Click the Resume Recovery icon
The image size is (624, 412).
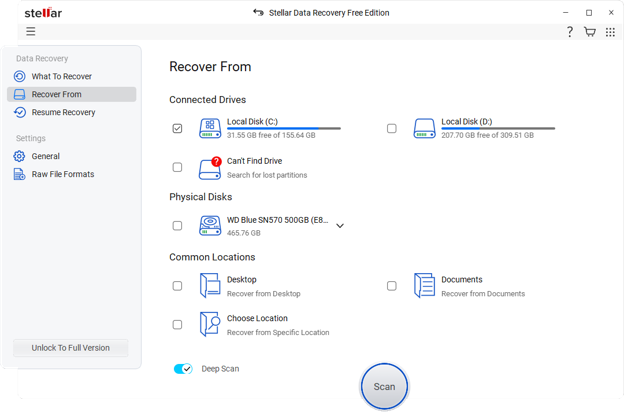pos(20,112)
